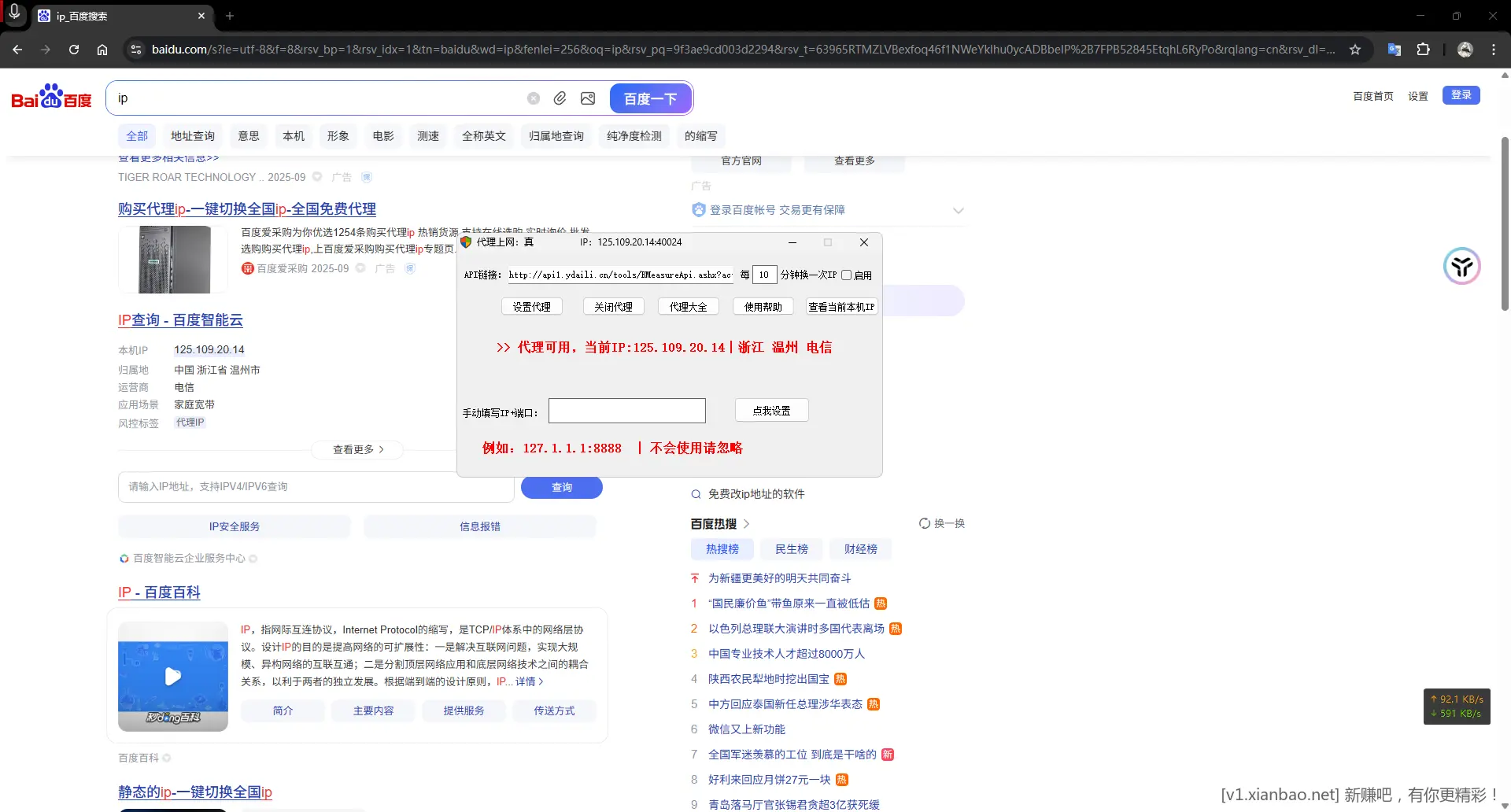Click the 手动填写IP+端口 input field

pos(627,411)
